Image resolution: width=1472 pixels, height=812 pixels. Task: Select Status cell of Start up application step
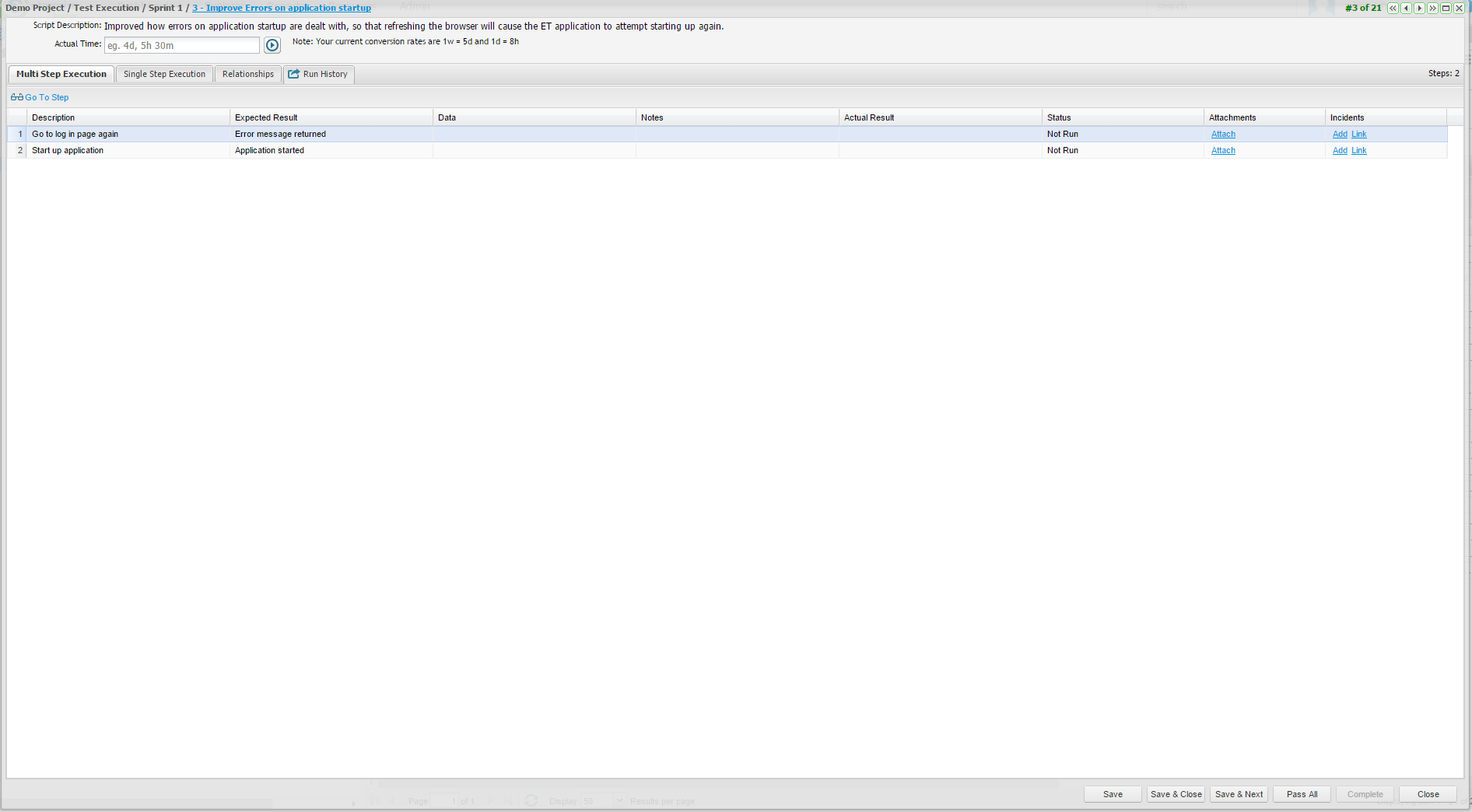[x=1122, y=151]
